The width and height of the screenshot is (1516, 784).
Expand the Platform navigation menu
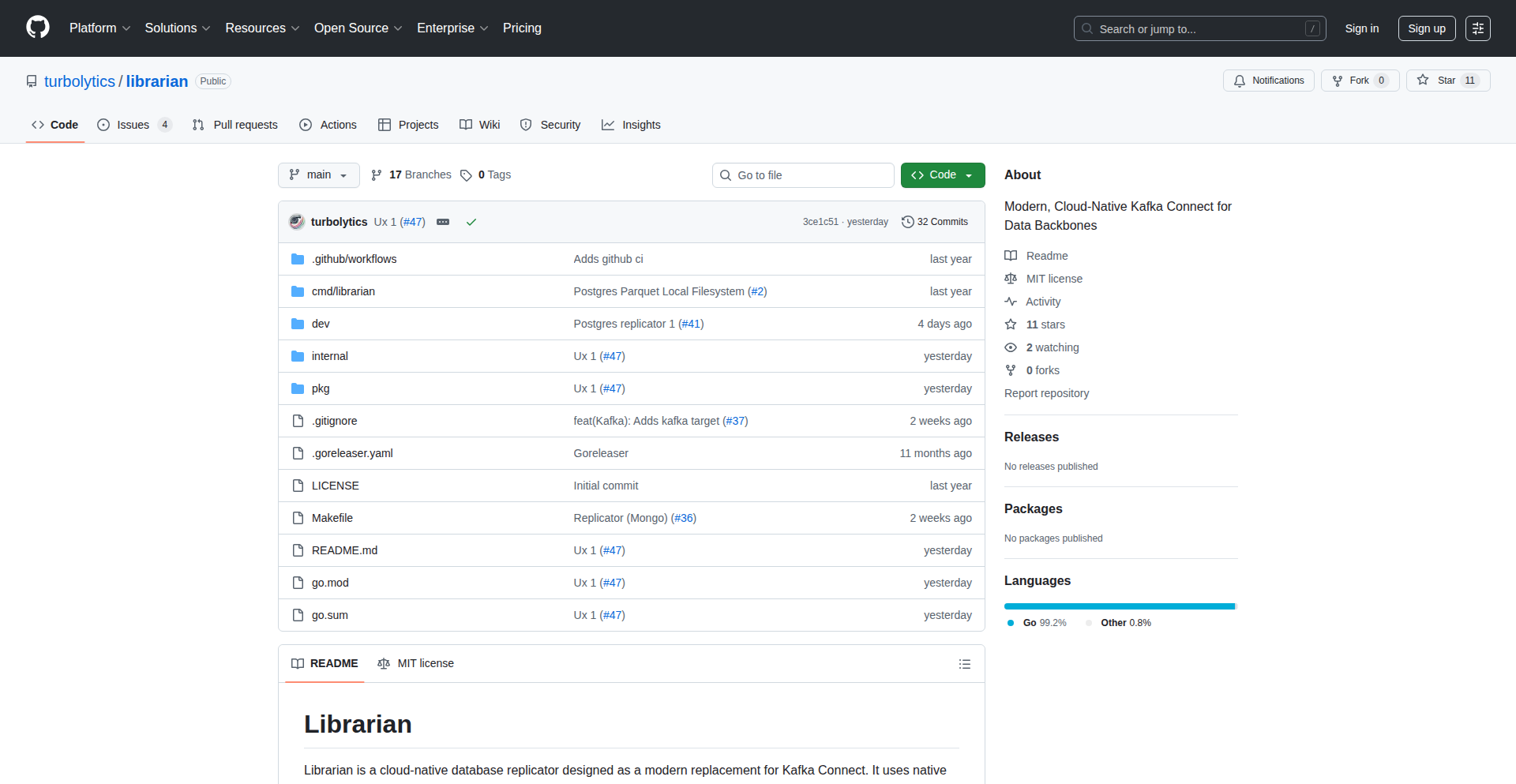(99, 28)
